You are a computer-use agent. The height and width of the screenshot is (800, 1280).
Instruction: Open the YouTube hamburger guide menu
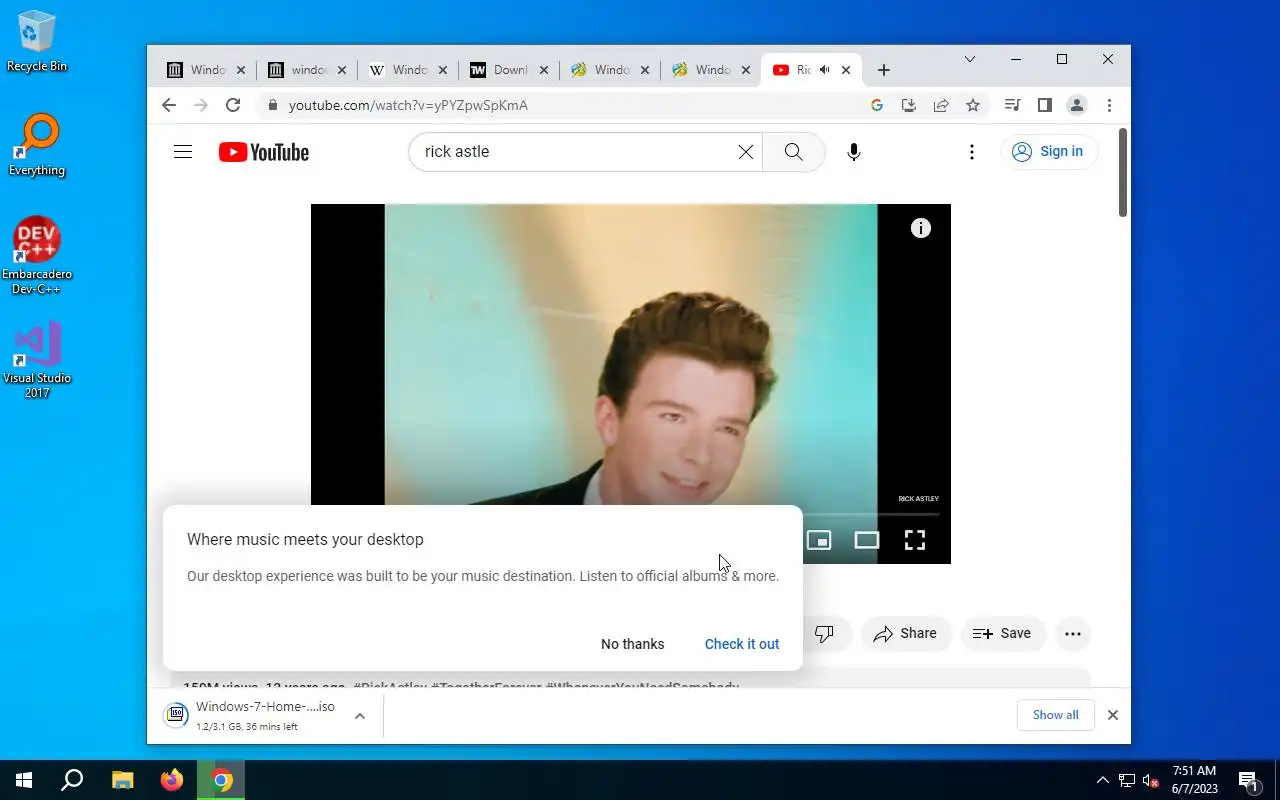coord(182,152)
